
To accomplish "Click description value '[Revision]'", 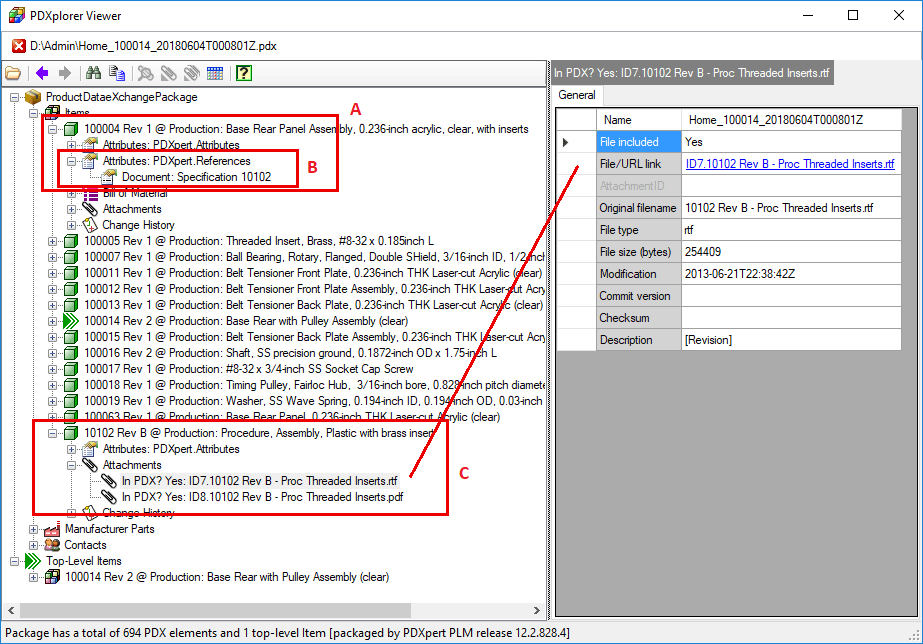I will click(791, 340).
